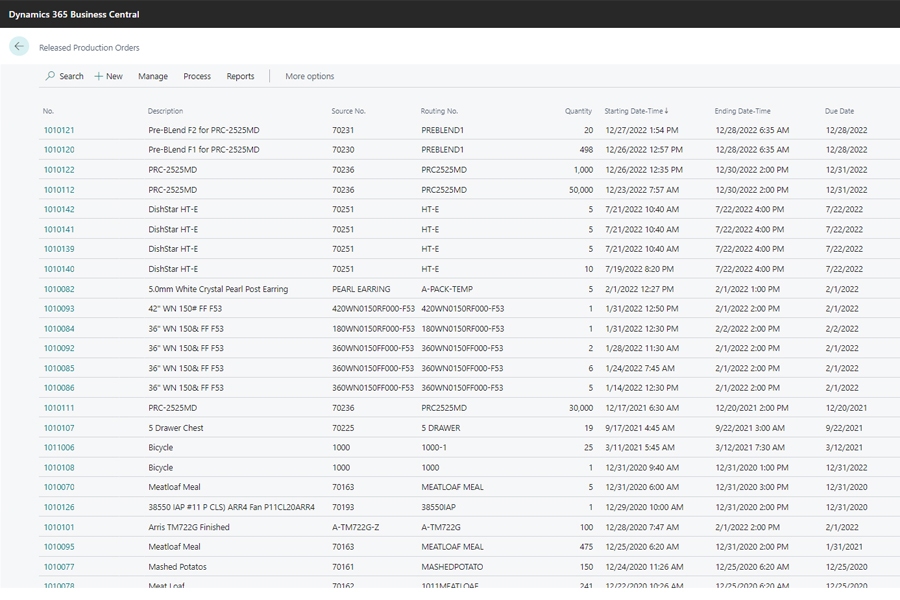Open production order 1010112

59,190
